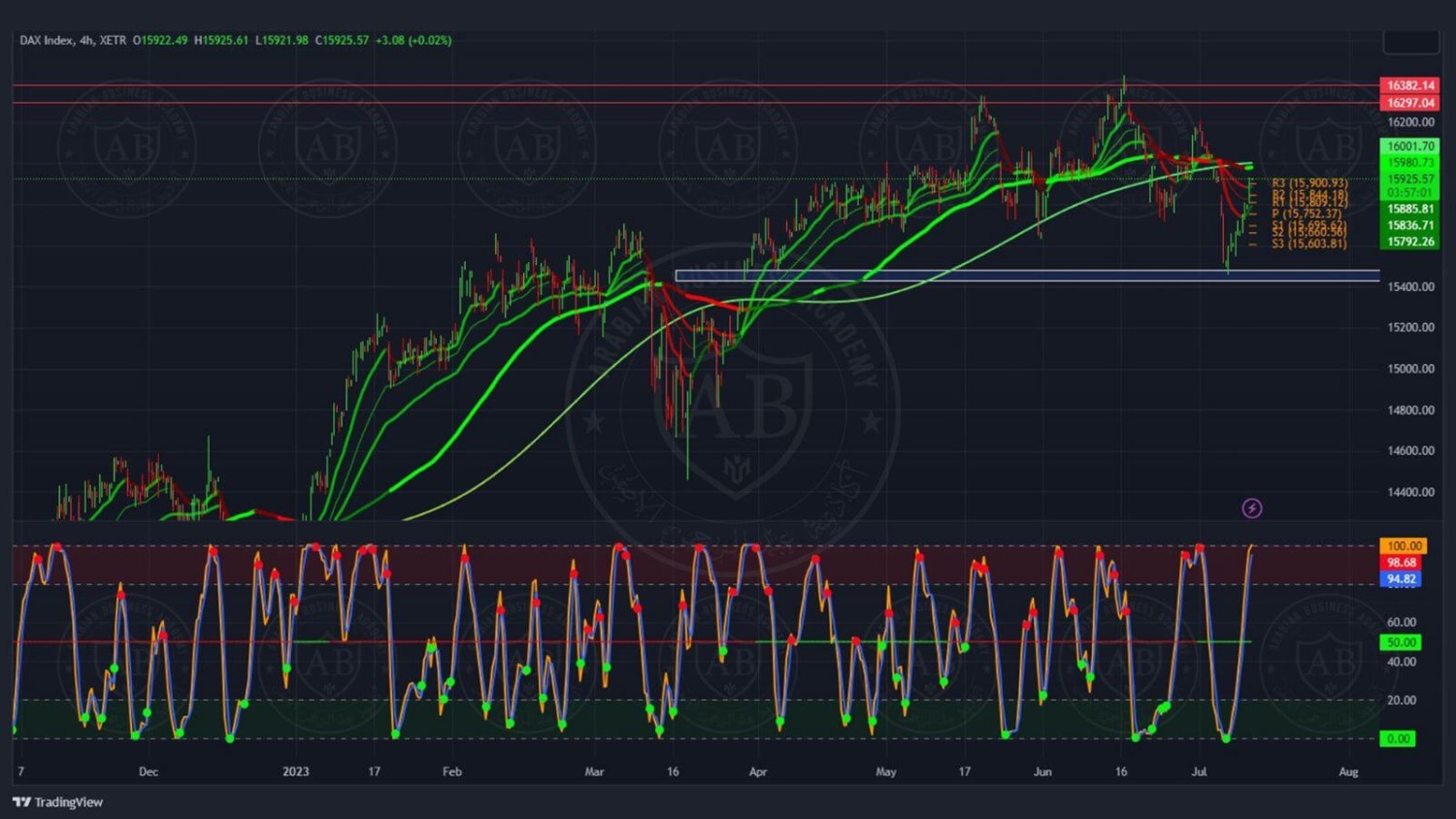Click the 16001.70 green price label
The height and width of the screenshot is (819, 1456).
[x=1409, y=147]
